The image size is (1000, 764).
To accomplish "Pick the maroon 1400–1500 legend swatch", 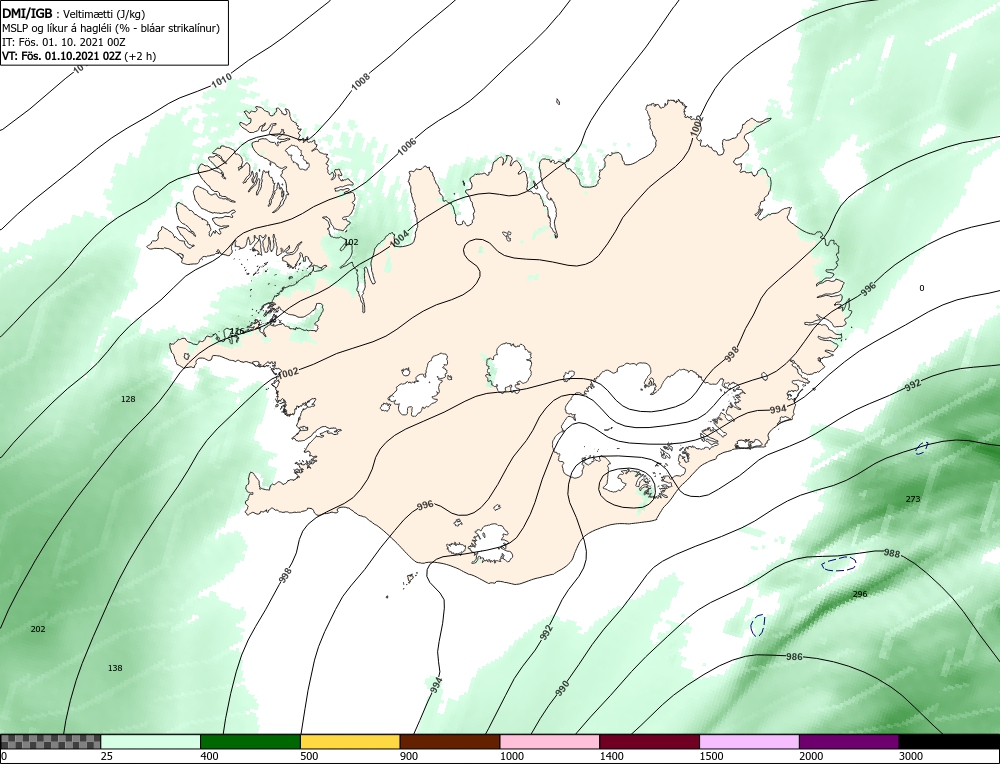I will 649,741.
